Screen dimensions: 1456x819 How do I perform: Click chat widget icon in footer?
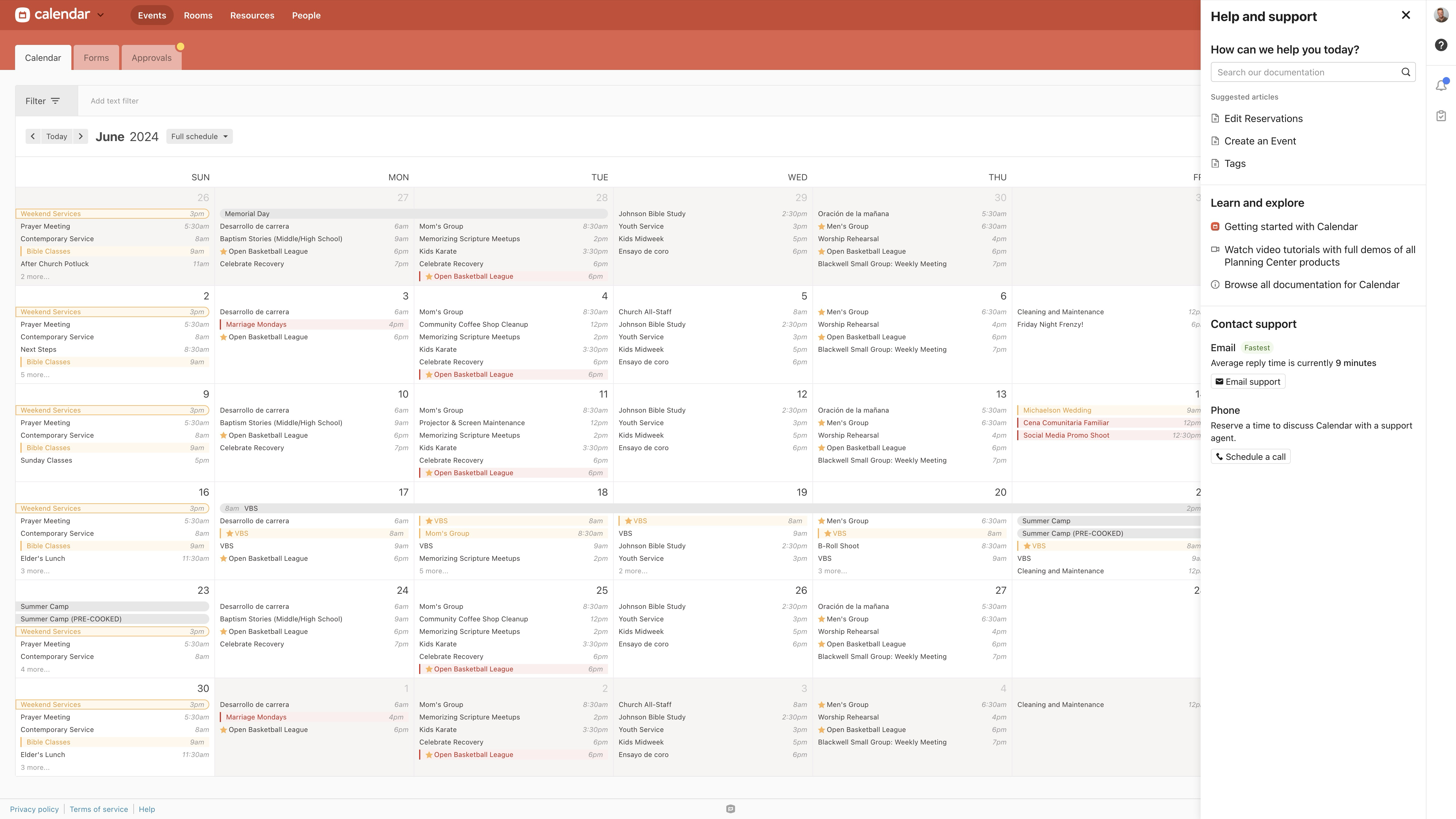[730, 809]
